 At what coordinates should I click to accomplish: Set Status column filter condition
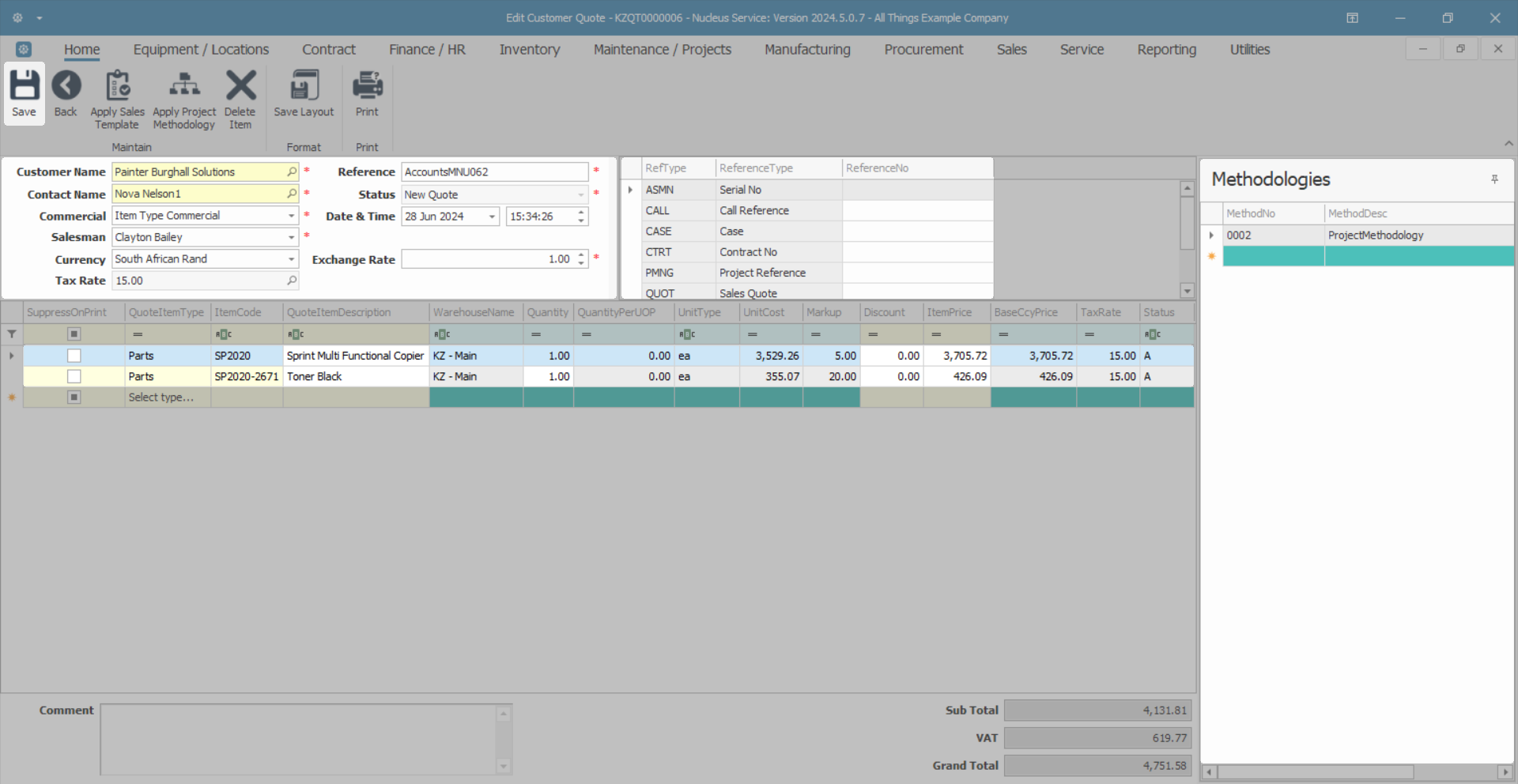click(1153, 334)
